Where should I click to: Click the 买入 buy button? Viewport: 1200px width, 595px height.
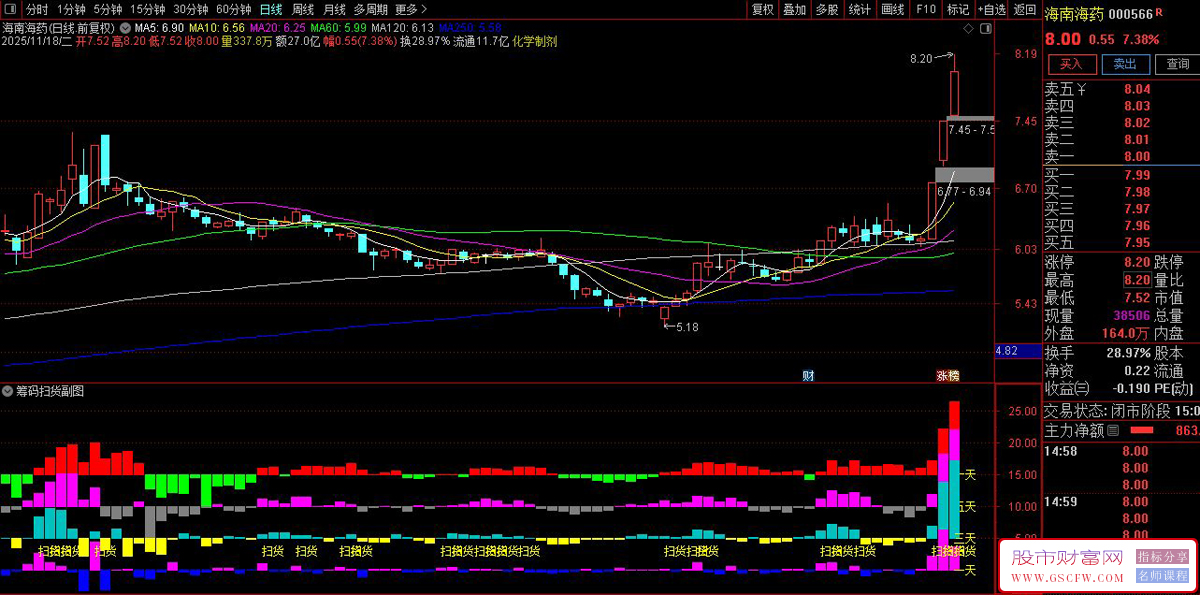(1071, 64)
